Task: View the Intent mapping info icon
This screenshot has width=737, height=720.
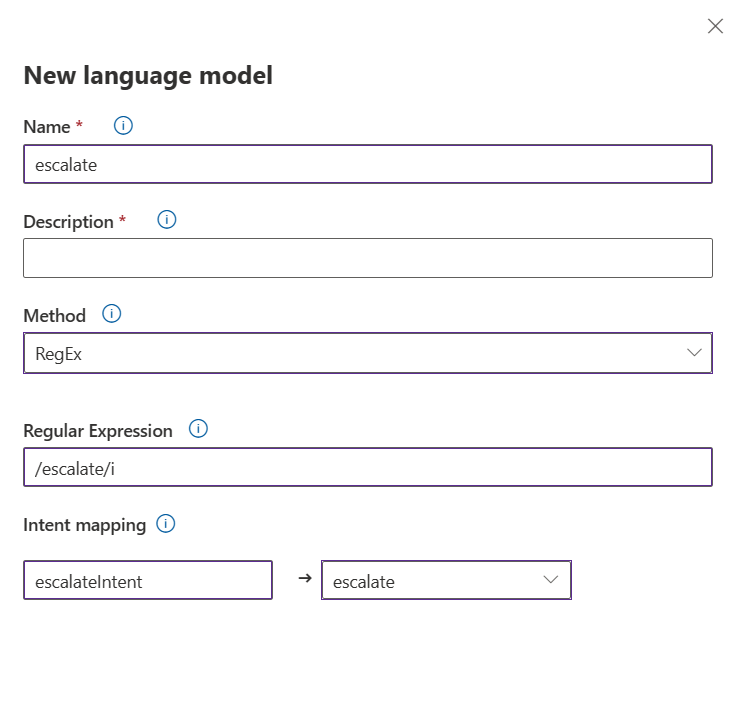Action: point(166,524)
